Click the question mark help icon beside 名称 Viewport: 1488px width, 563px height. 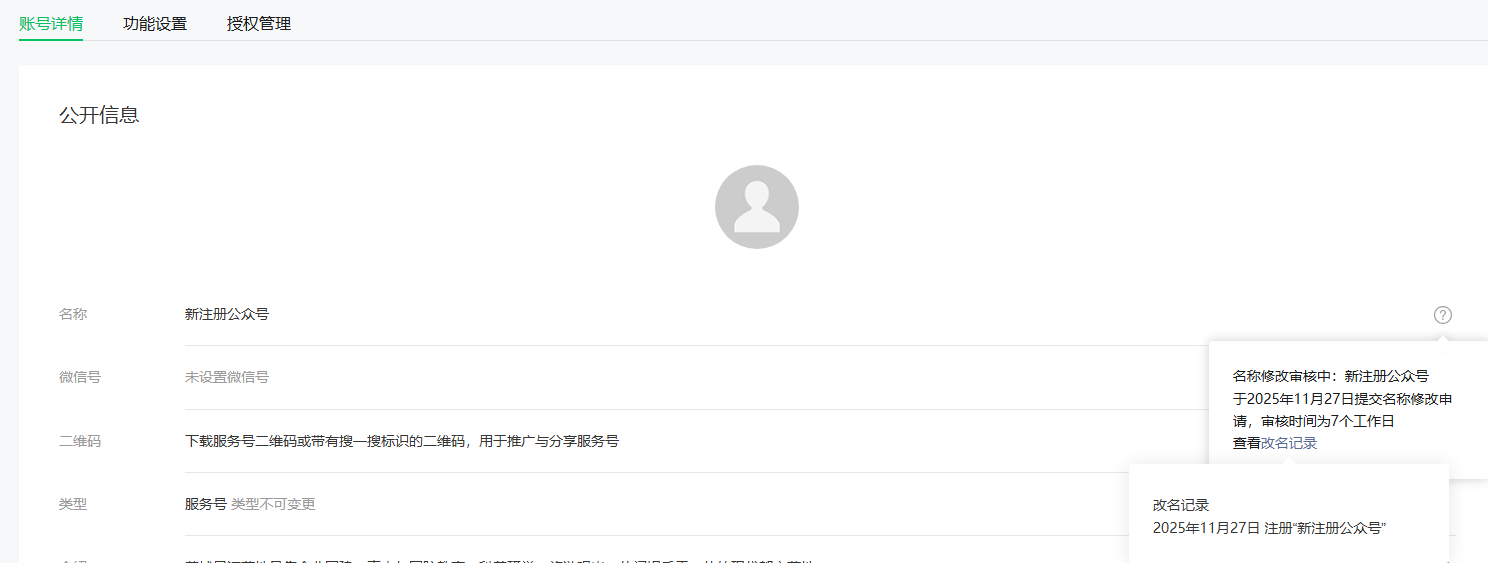[x=1442, y=315]
